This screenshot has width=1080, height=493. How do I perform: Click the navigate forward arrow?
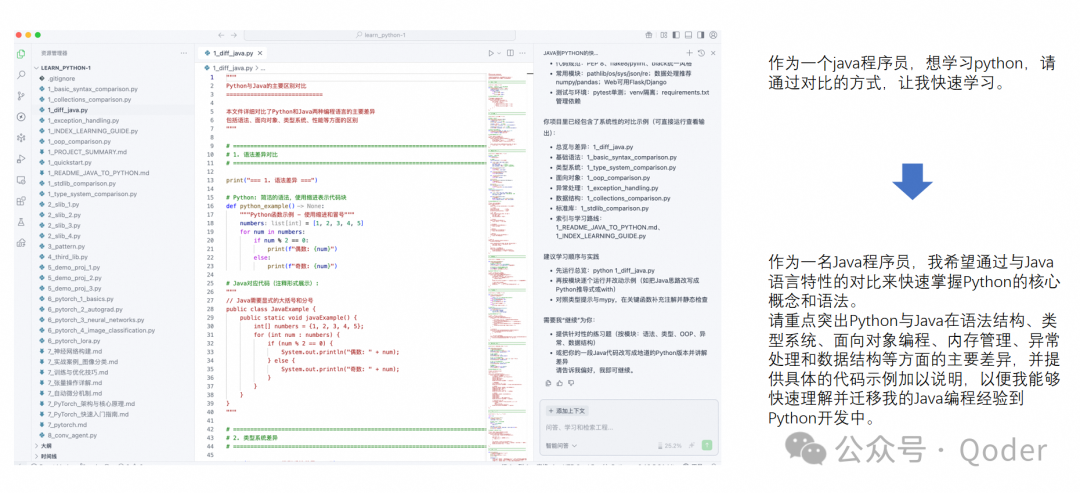point(234,34)
